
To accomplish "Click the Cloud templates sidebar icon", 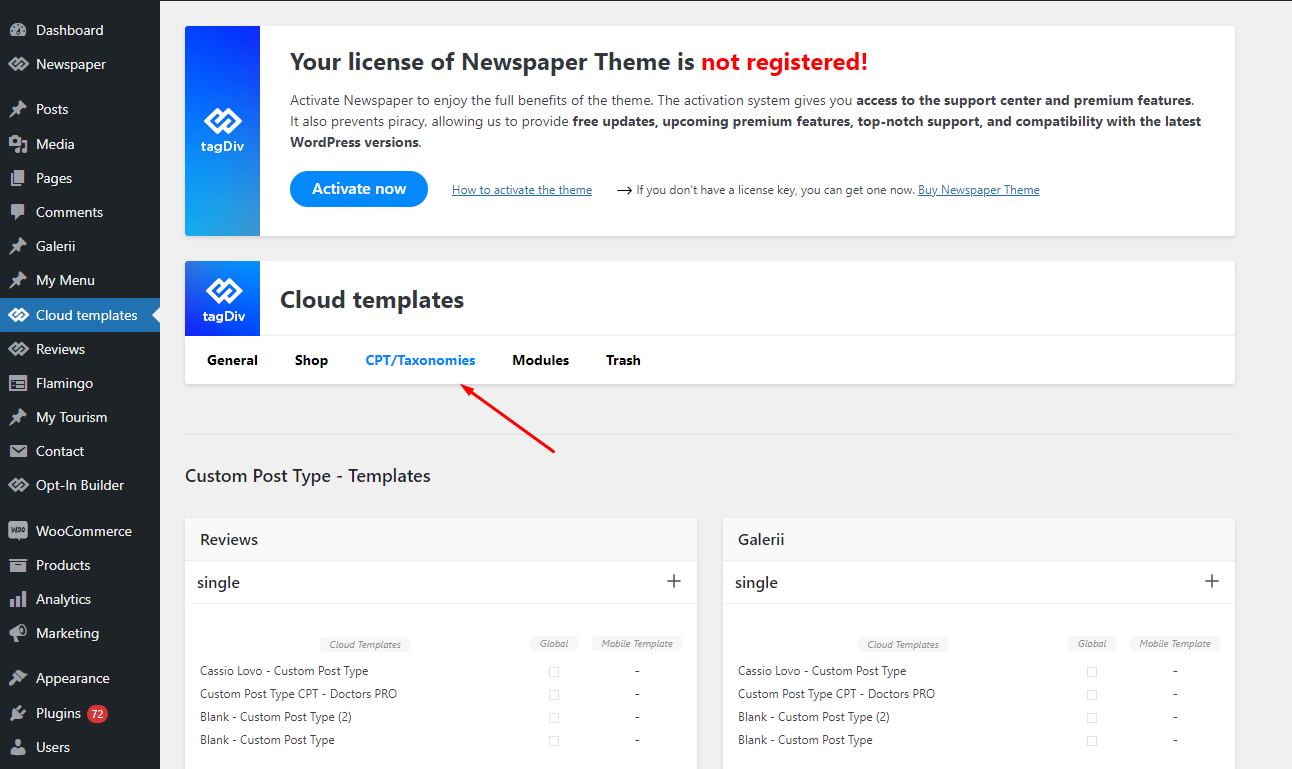I will pos(18,315).
